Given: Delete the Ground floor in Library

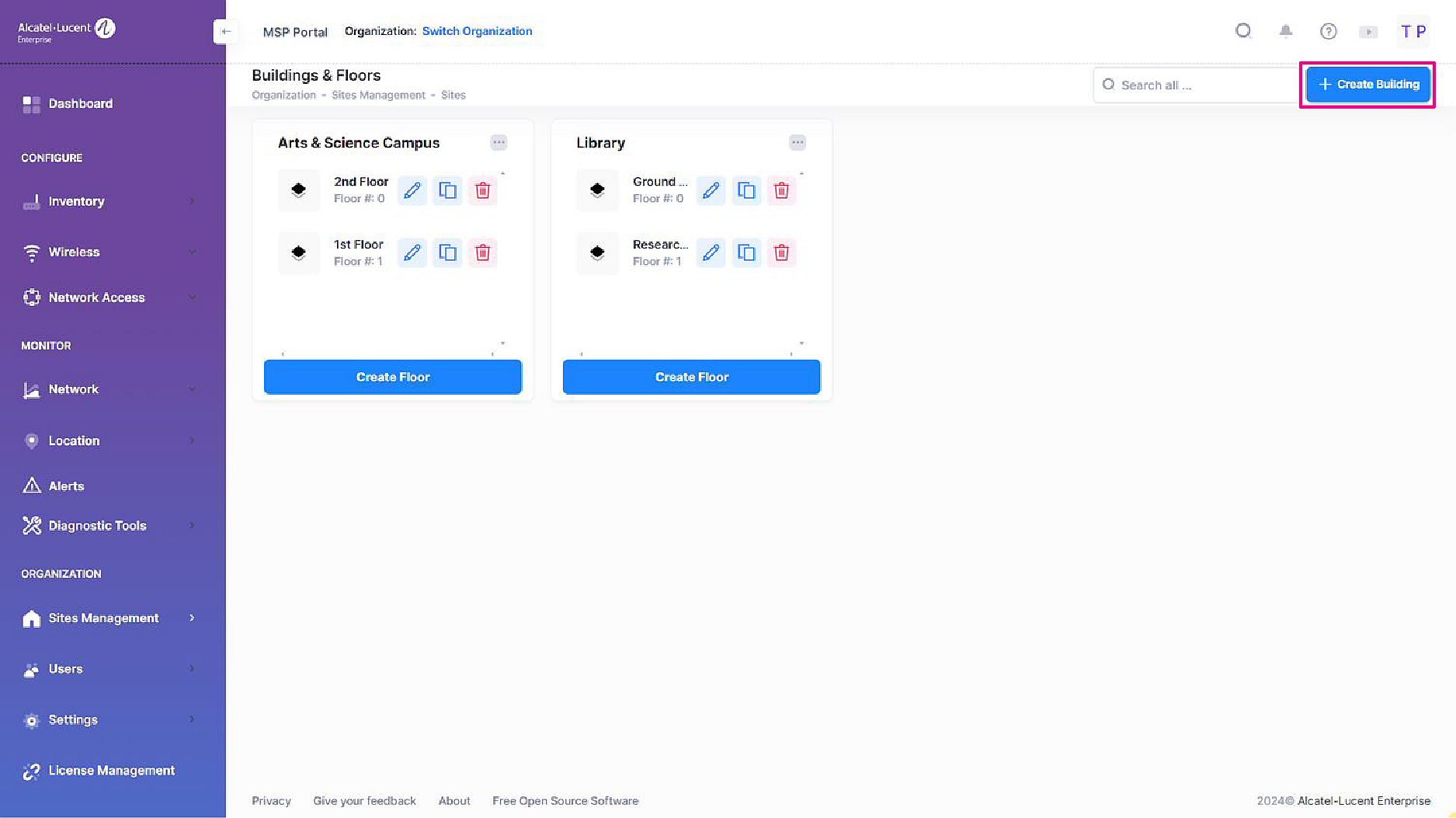Looking at the screenshot, I should (x=781, y=190).
